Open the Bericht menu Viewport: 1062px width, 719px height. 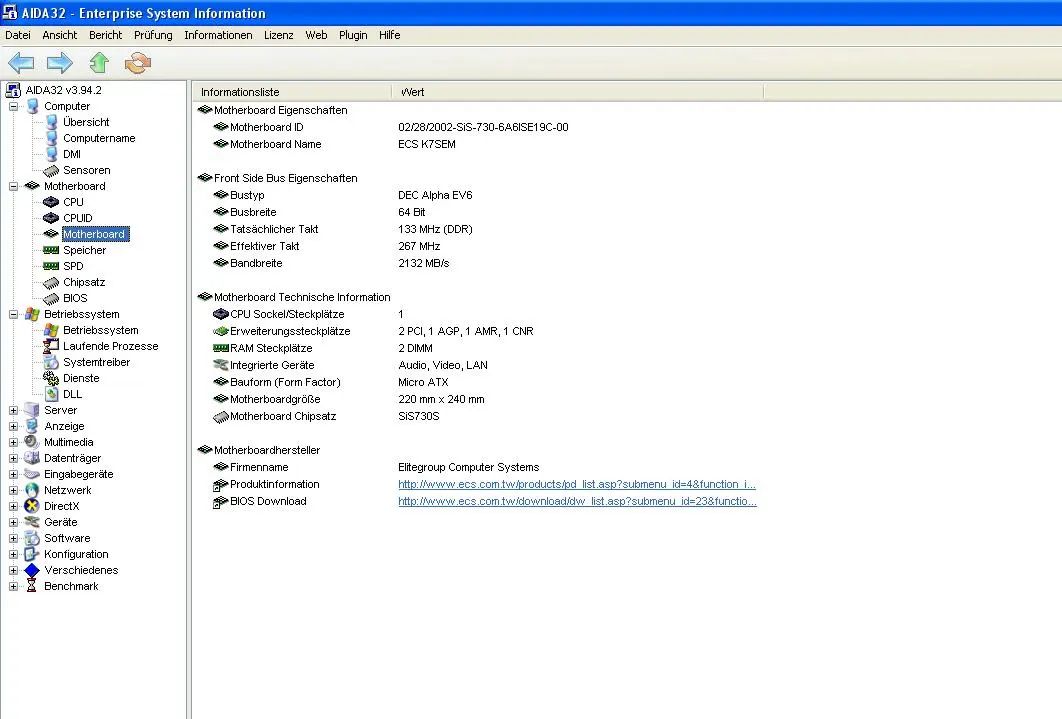[106, 35]
